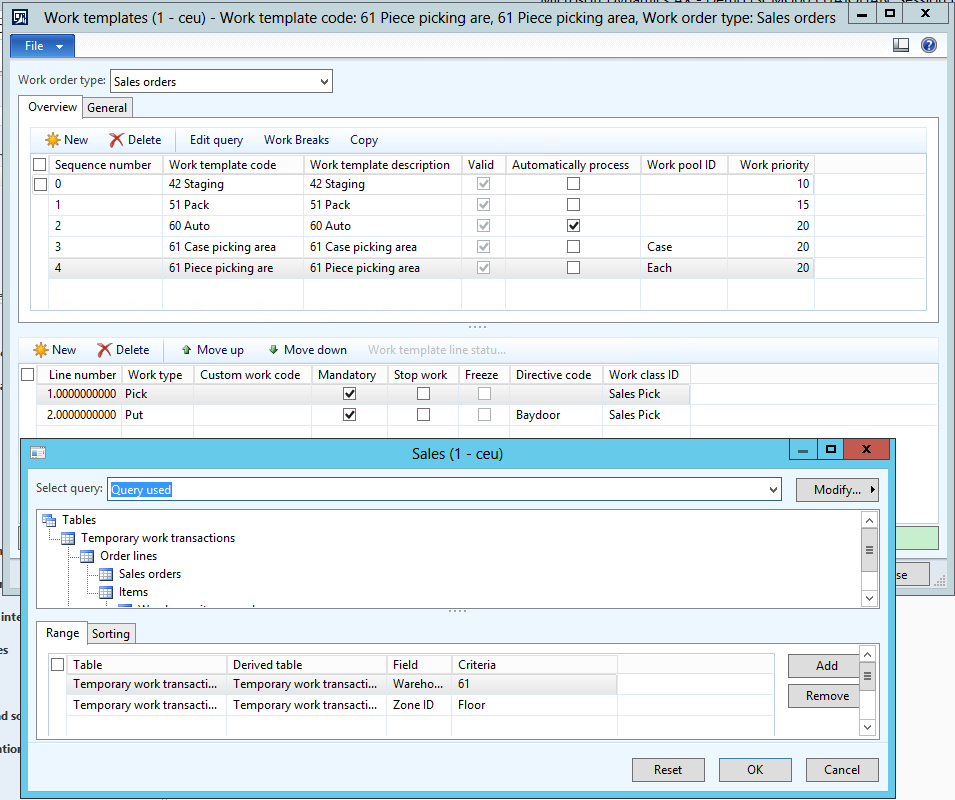The width and height of the screenshot is (955, 800).
Task: Click the Delete icon in the upper toolbar
Action: click(x=117, y=140)
